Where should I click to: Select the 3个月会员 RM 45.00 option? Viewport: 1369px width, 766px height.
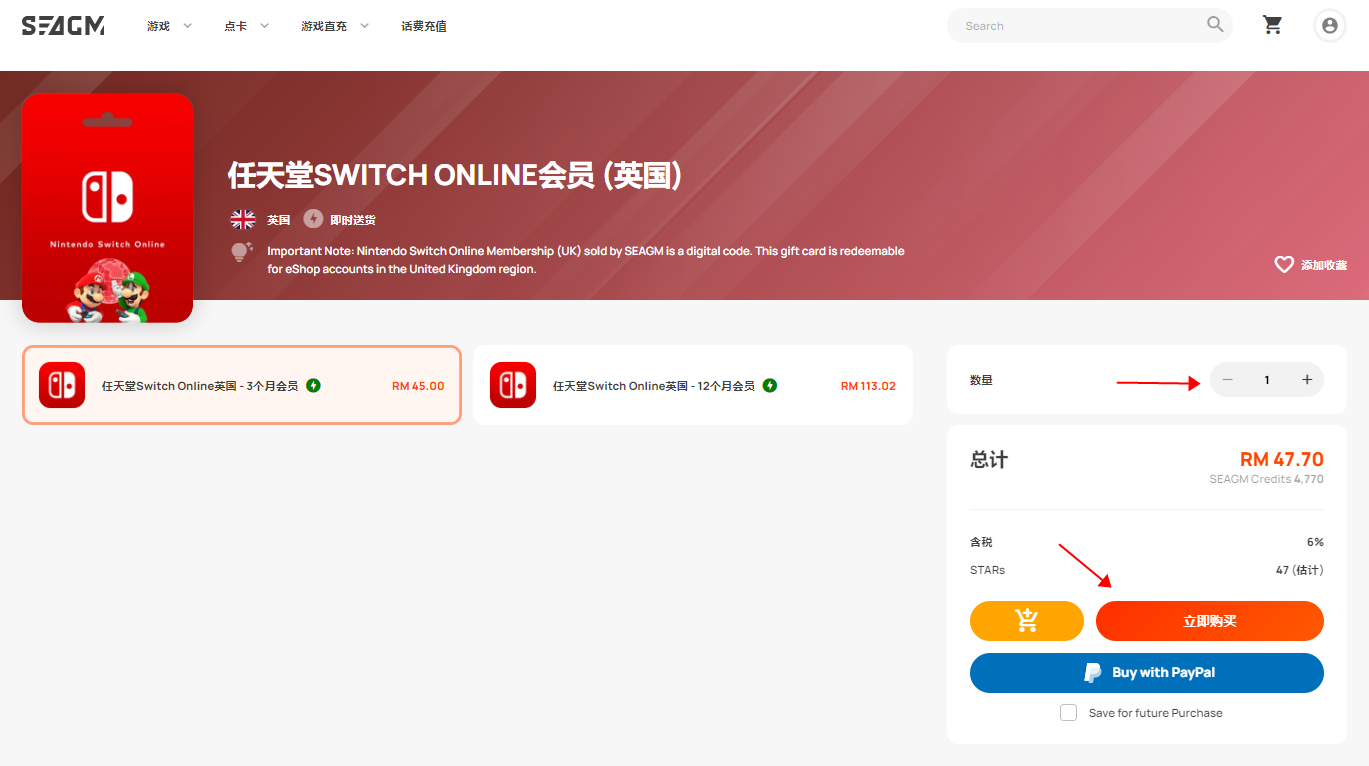(242, 385)
